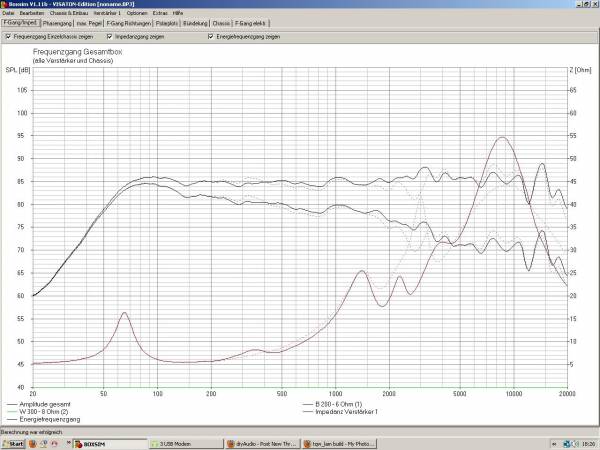Open the F-Gang Richtungen tab
Screen dimensions: 600x450
(129, 23)
